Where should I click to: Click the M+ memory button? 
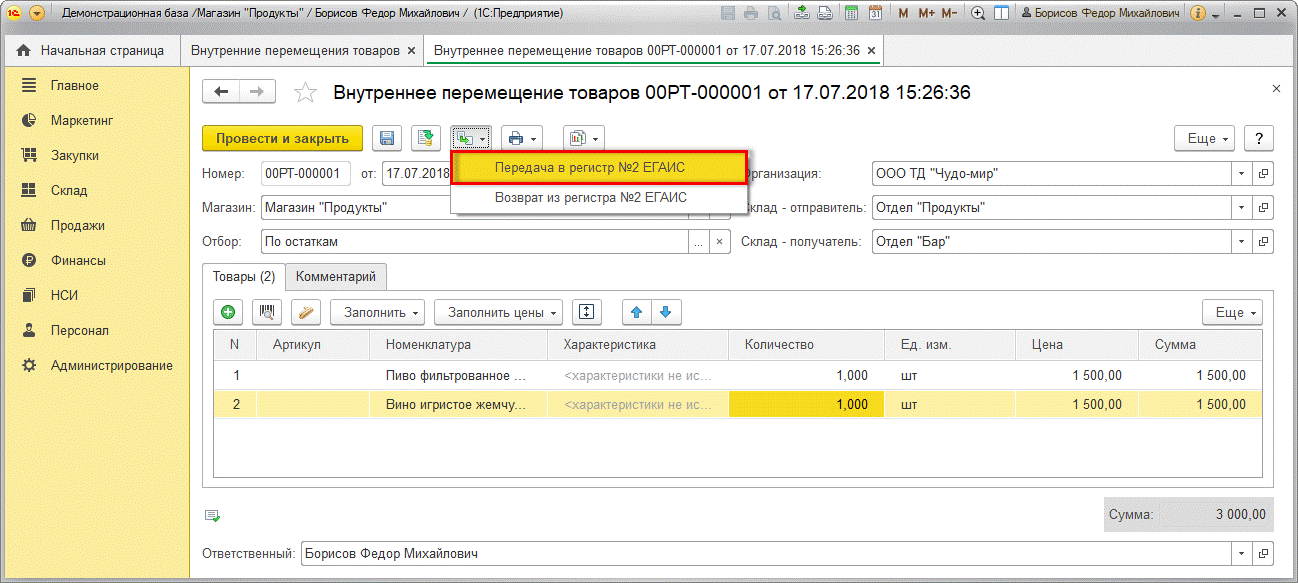pos(926,14)
